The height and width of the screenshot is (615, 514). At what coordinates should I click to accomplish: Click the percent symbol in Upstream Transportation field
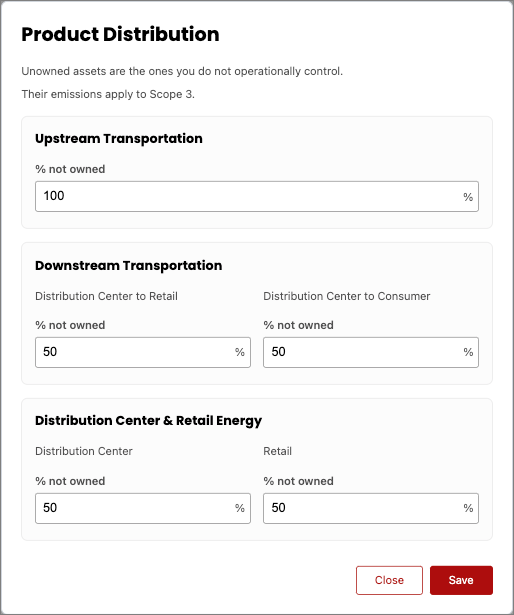[468, 197]
